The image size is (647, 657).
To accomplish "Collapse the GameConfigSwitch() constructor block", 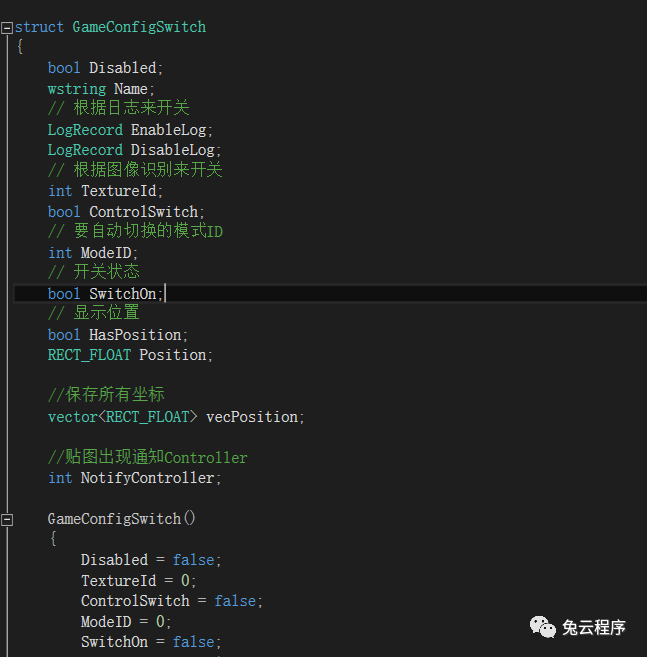I will point(7,519).
